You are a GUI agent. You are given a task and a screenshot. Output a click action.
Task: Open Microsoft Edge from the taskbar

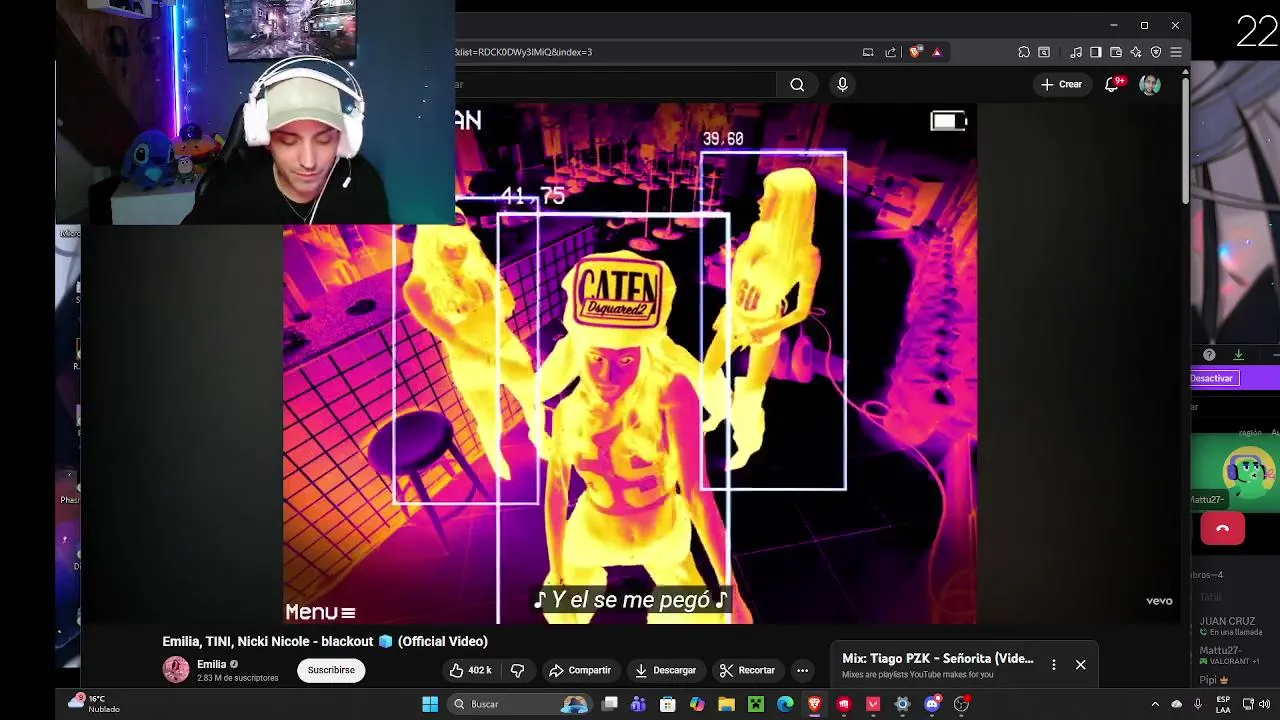coord(785,704)
